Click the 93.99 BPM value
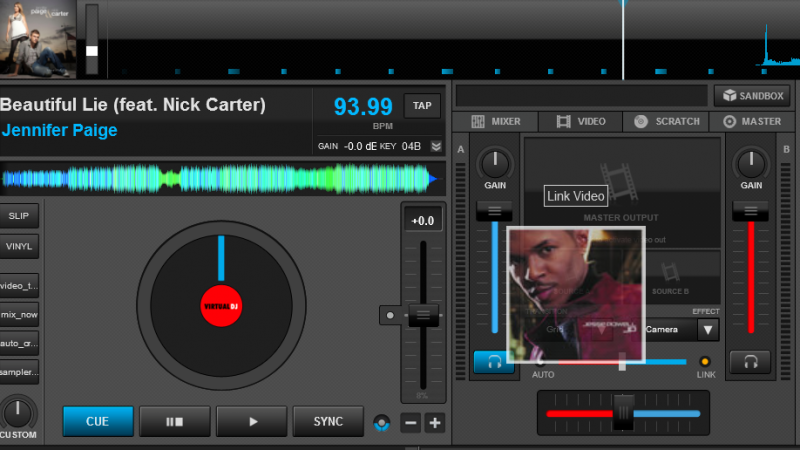Screen dimensions: 800x450 [x=363, y=107]
